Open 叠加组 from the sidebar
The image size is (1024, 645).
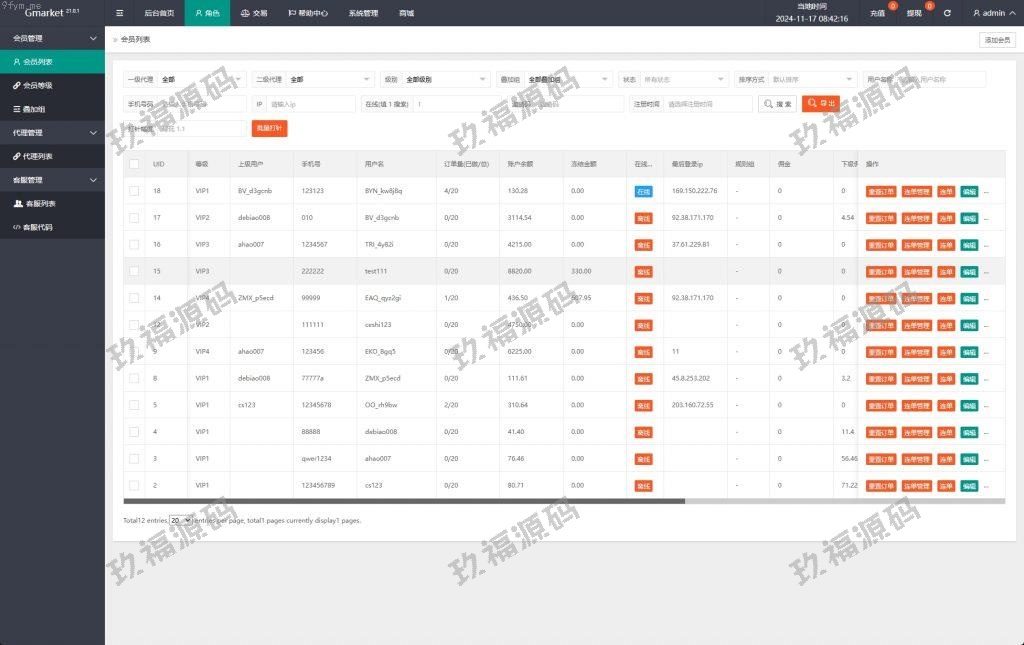[x=34, y=109]
